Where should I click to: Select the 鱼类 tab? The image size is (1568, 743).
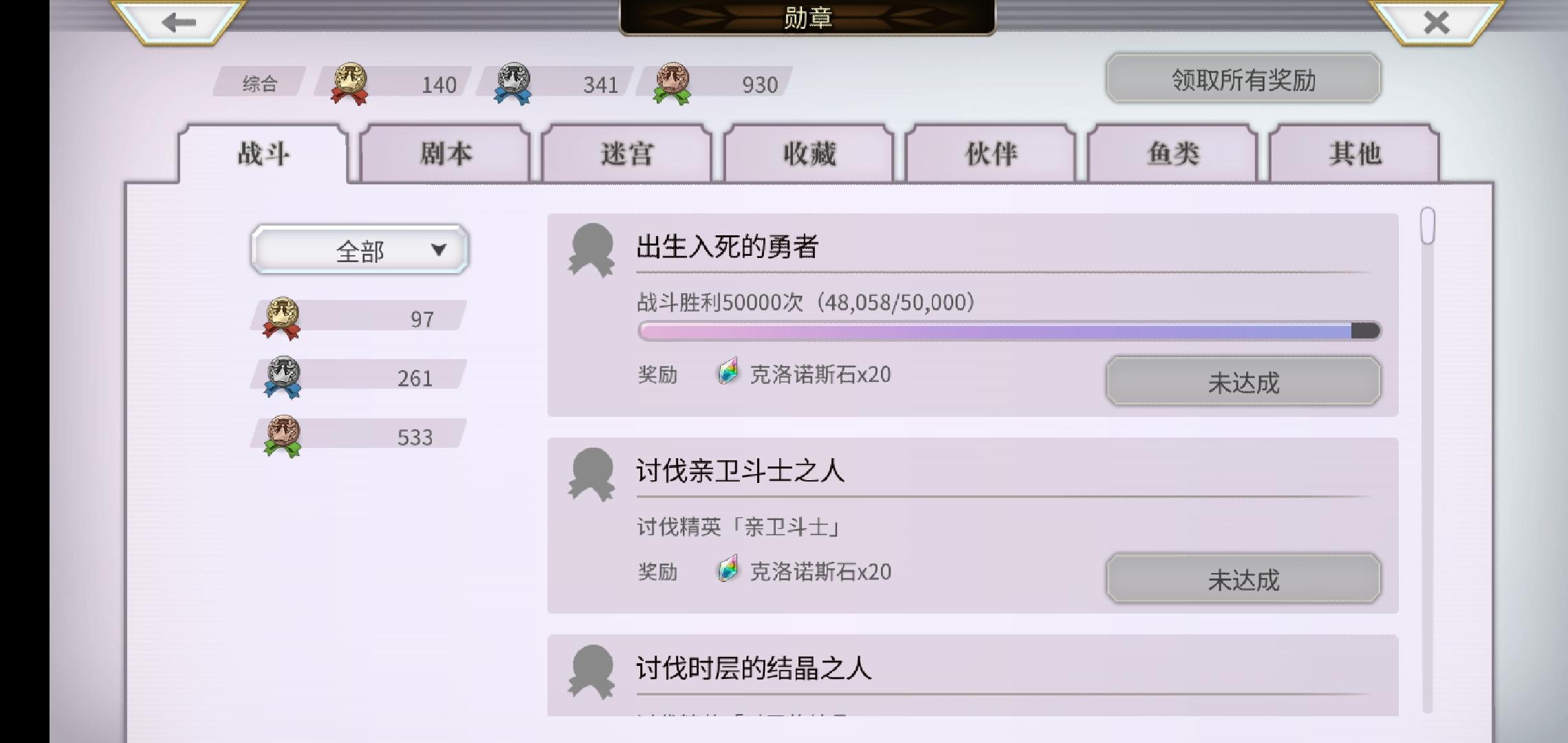(1173, 153)
